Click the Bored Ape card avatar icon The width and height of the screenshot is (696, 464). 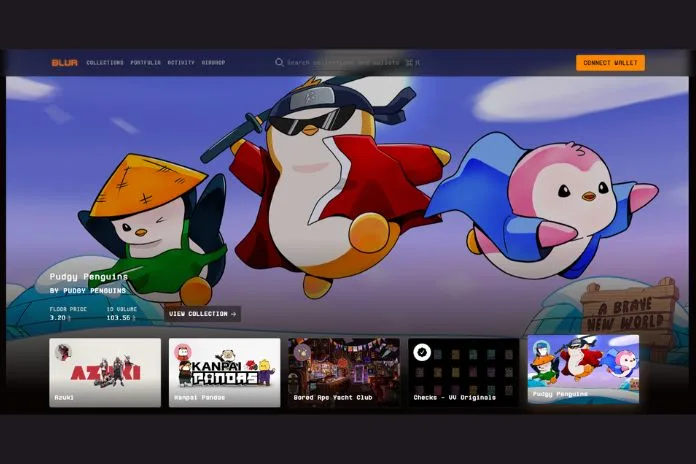(x=302, y=353)
